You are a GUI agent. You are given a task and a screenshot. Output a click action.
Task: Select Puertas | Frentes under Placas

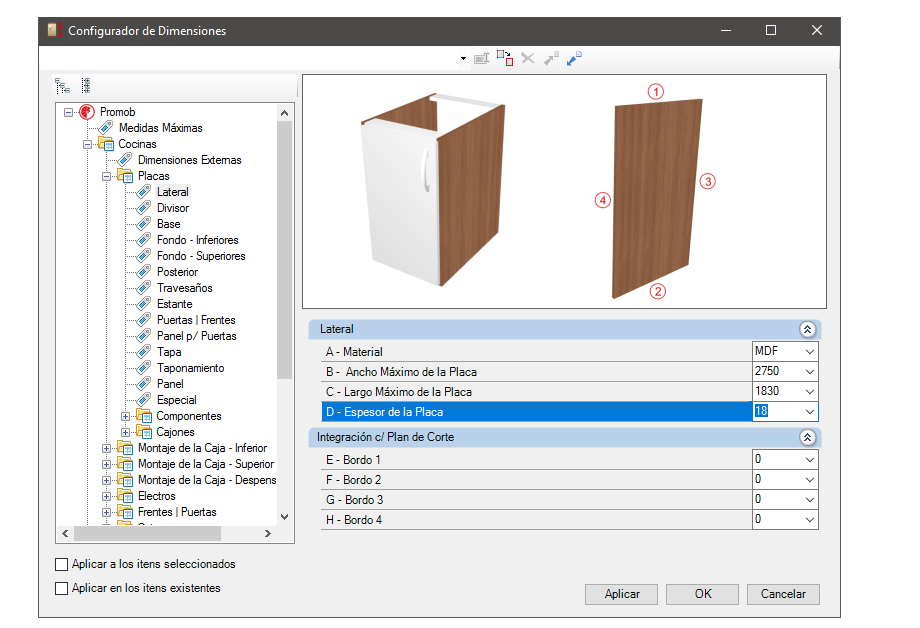pos(196,320)
